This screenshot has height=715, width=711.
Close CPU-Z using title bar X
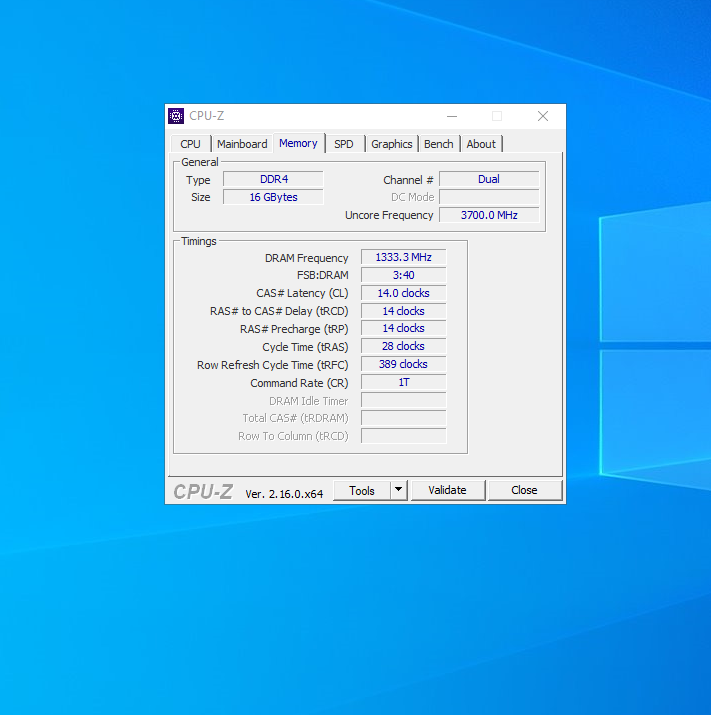543,116
